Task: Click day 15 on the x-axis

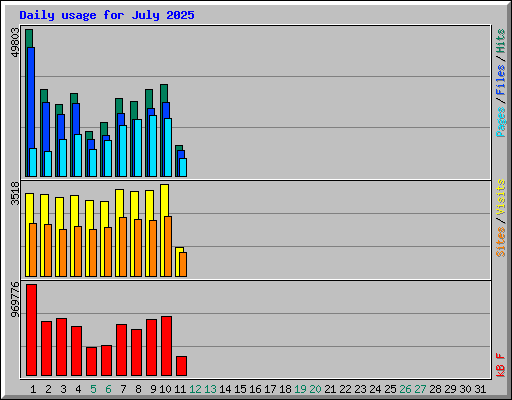Action: tap(240, 389)
